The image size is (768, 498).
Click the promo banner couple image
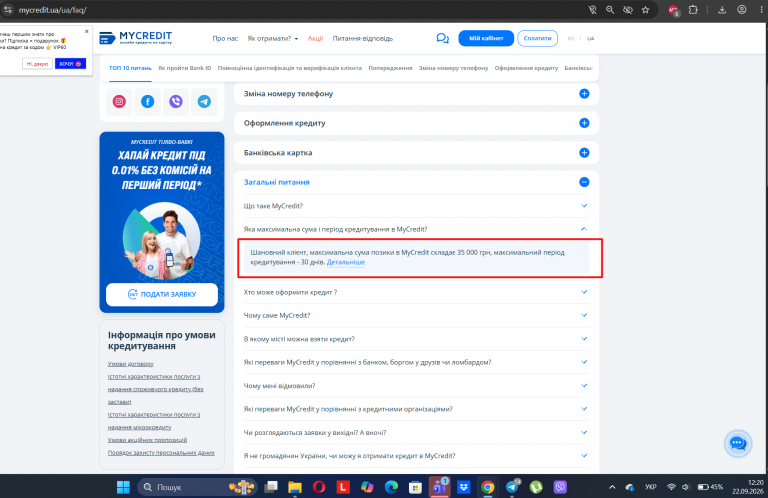tap(162, 241)
